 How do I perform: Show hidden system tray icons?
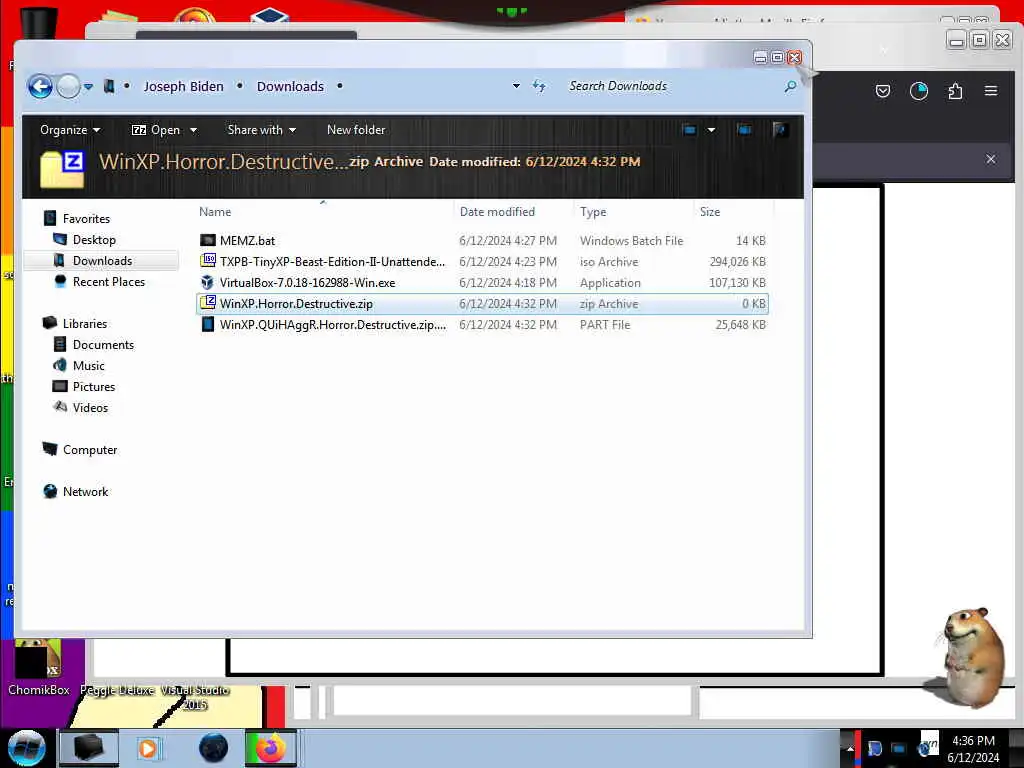pyautogui.click(x=849, y=748)
